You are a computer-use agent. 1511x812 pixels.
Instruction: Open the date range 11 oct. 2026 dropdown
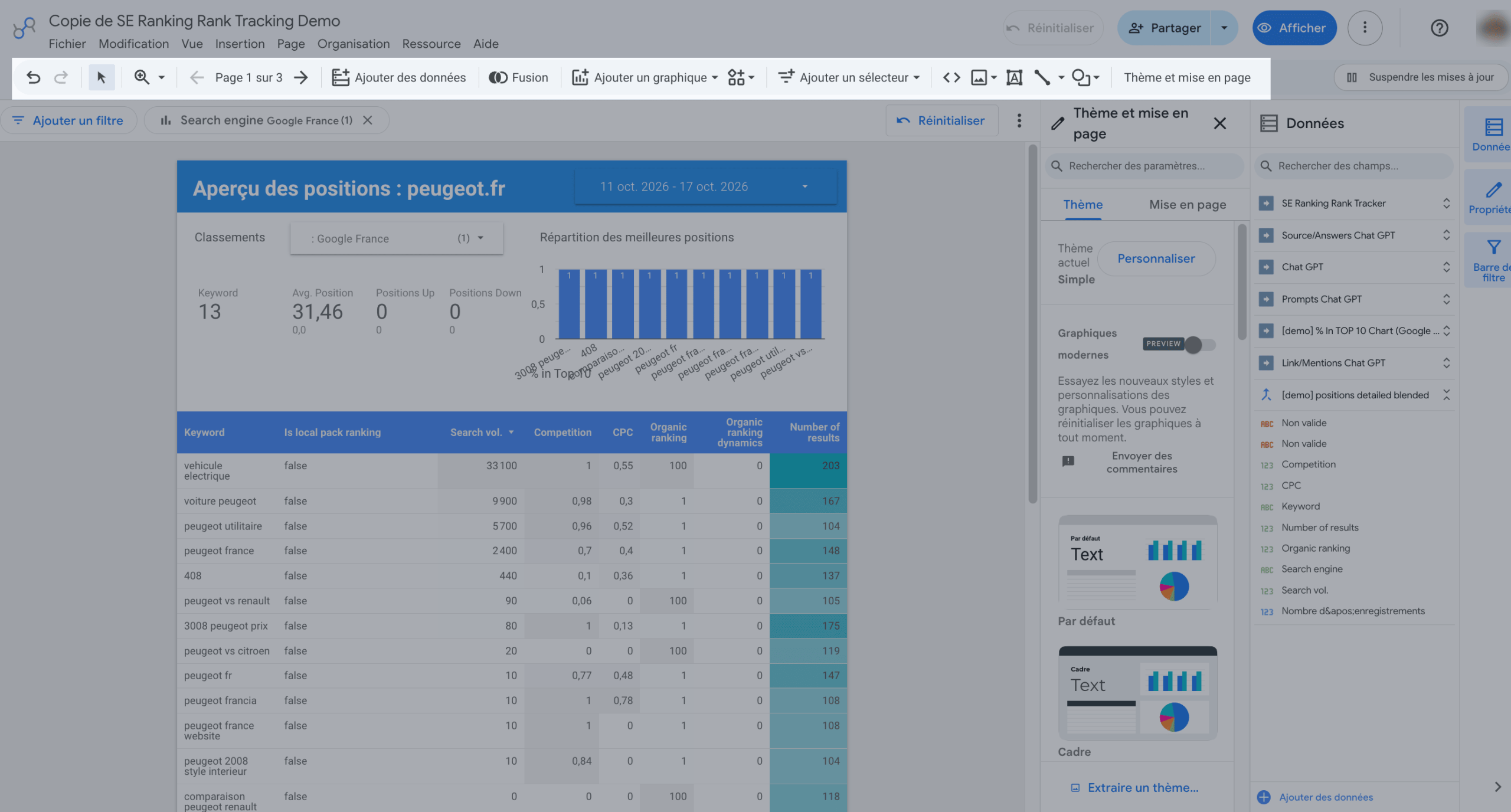(x=705, y=186)
